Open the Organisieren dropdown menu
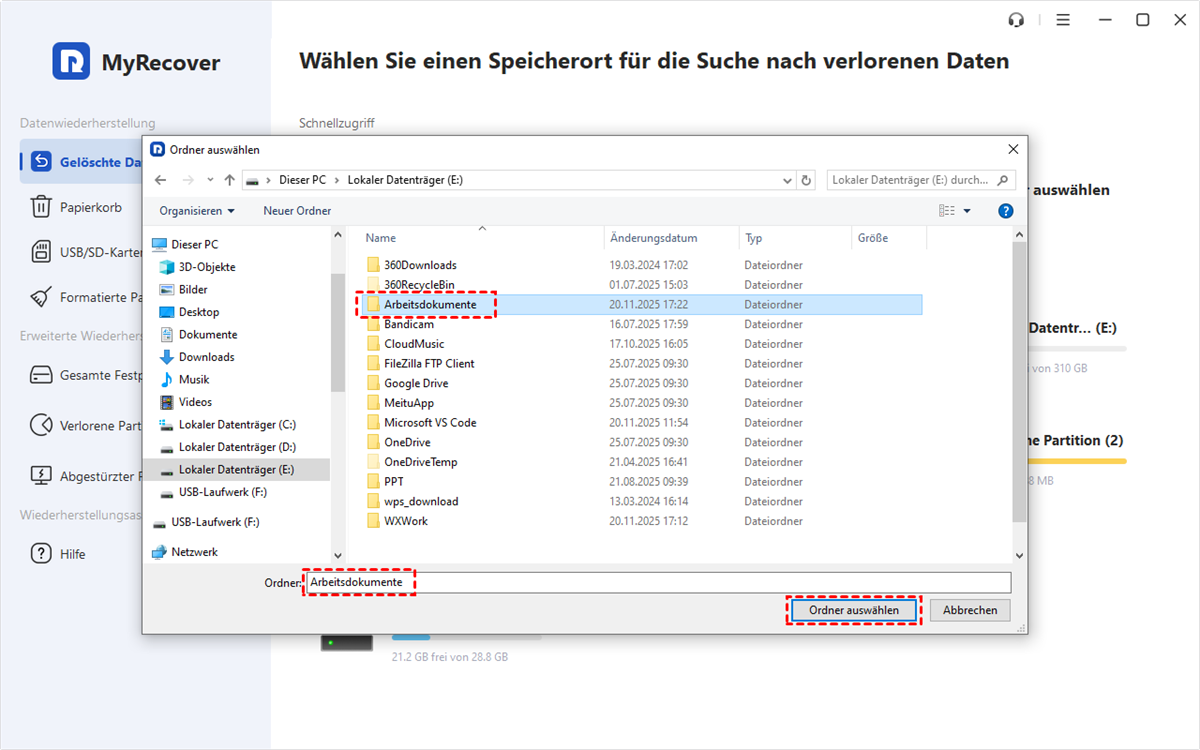 tap(197, 211)
